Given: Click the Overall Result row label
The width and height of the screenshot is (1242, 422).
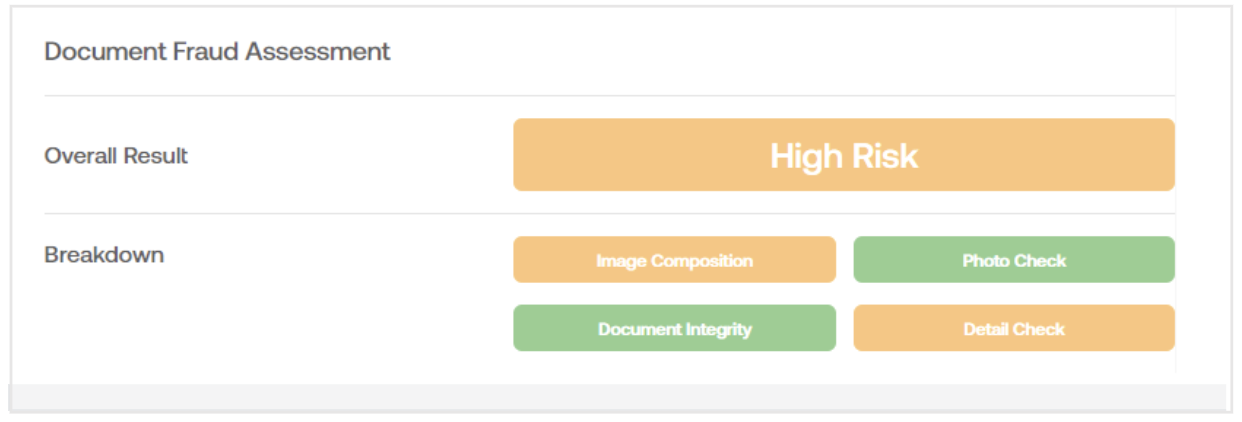Looking at the screenshot, I should (x=116, y=156).
